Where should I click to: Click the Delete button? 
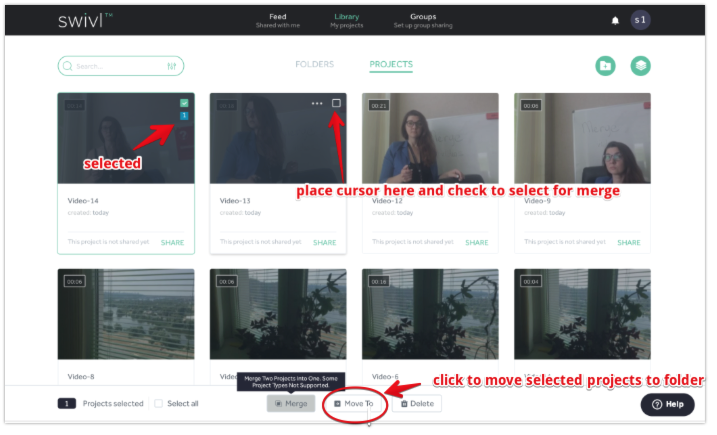pos(416,404)
